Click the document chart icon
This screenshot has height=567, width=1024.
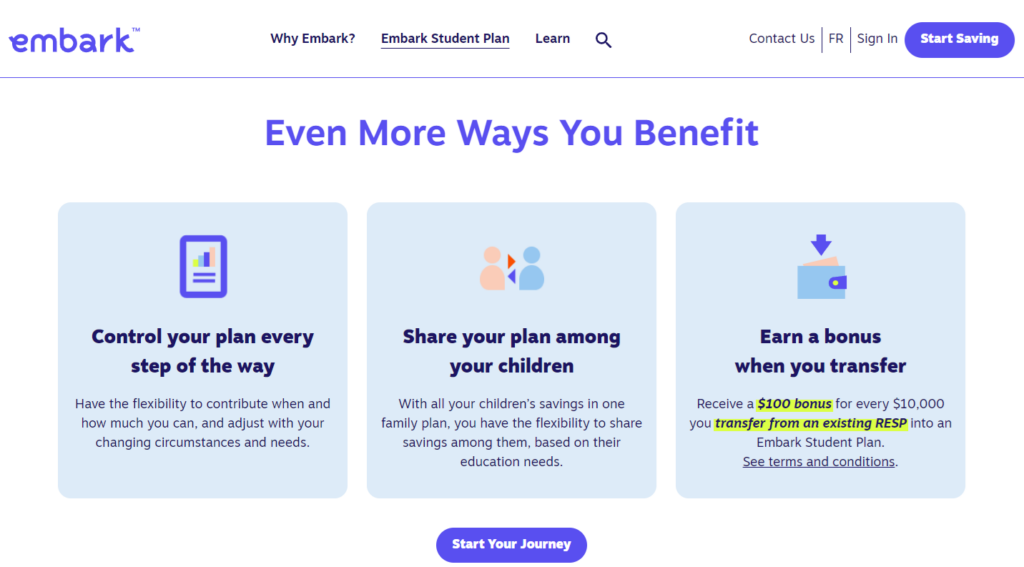pos(203,266)
